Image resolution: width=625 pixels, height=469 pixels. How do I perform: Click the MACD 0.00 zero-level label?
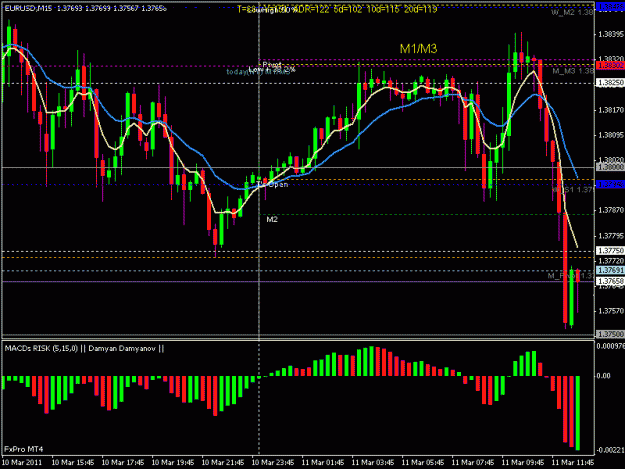(603, 376)
